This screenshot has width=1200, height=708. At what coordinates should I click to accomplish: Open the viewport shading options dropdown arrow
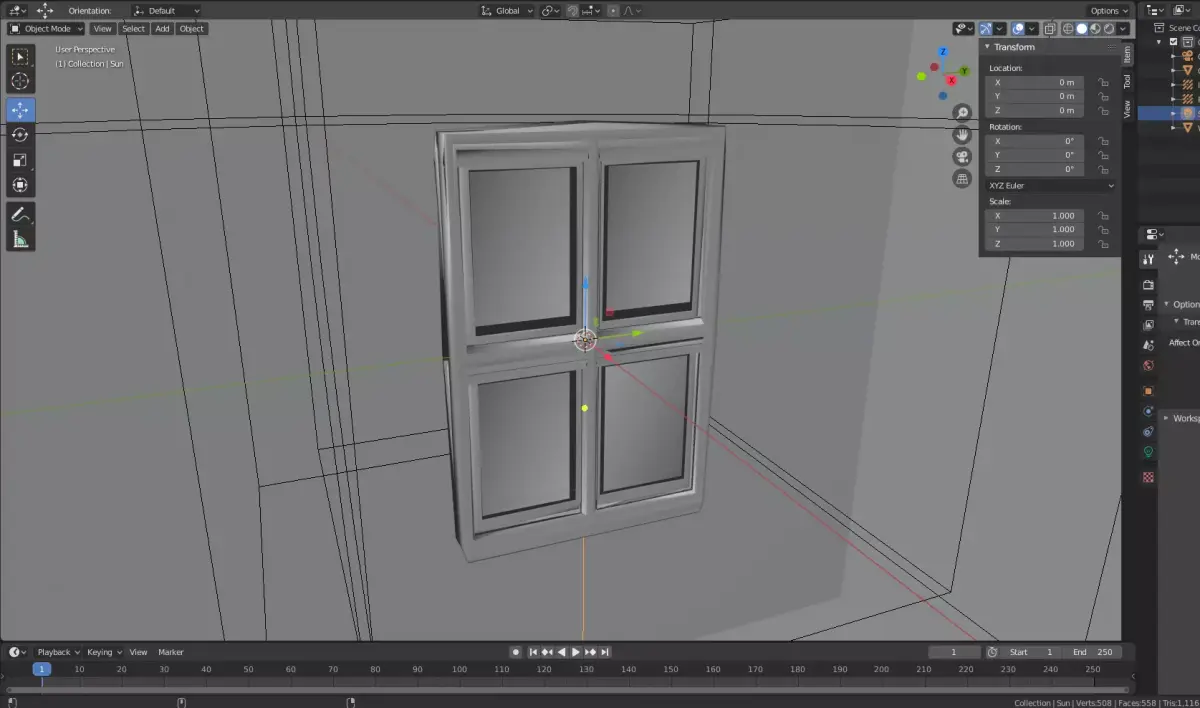click(1123, 29)
